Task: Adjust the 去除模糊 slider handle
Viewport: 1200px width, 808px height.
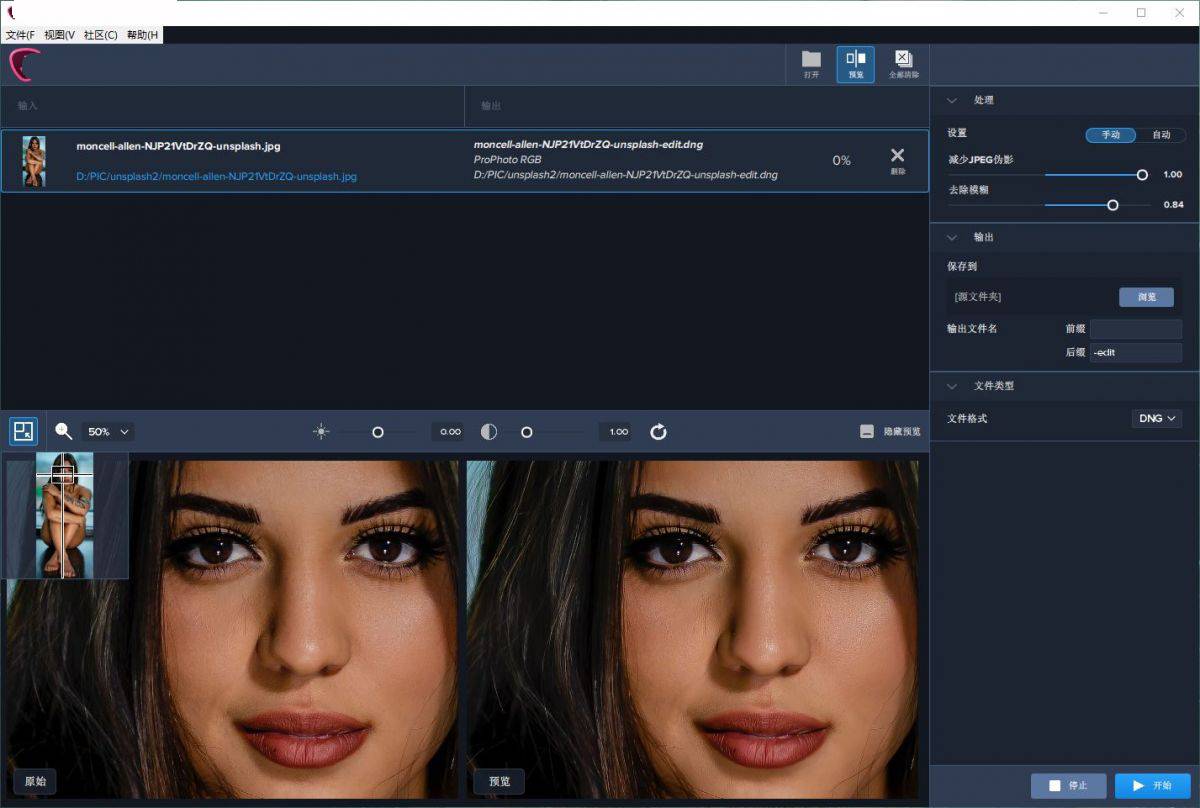Action: (1112, 205)
